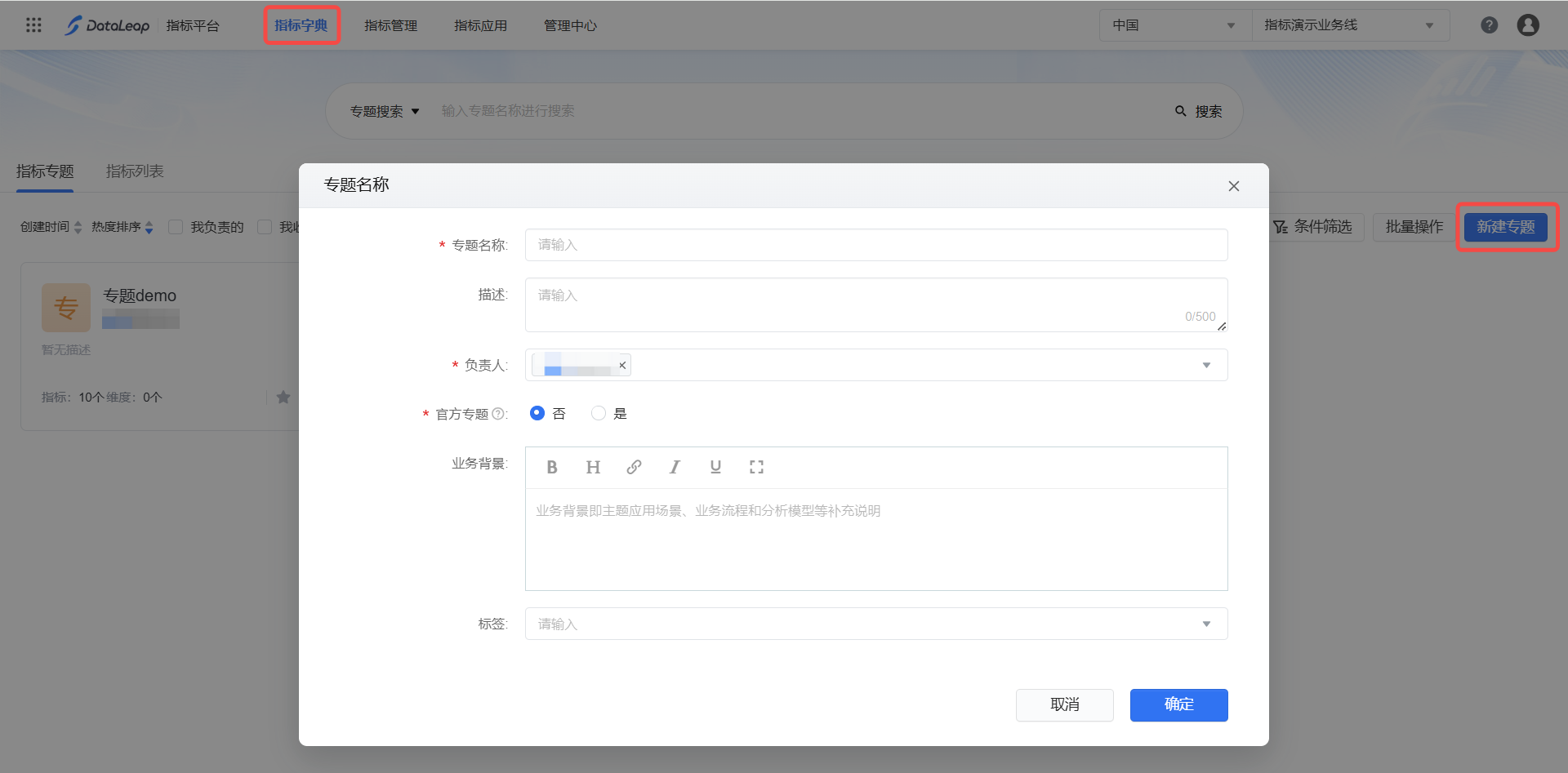Insert a hyperlink with the link icon

tap(634, 467)
